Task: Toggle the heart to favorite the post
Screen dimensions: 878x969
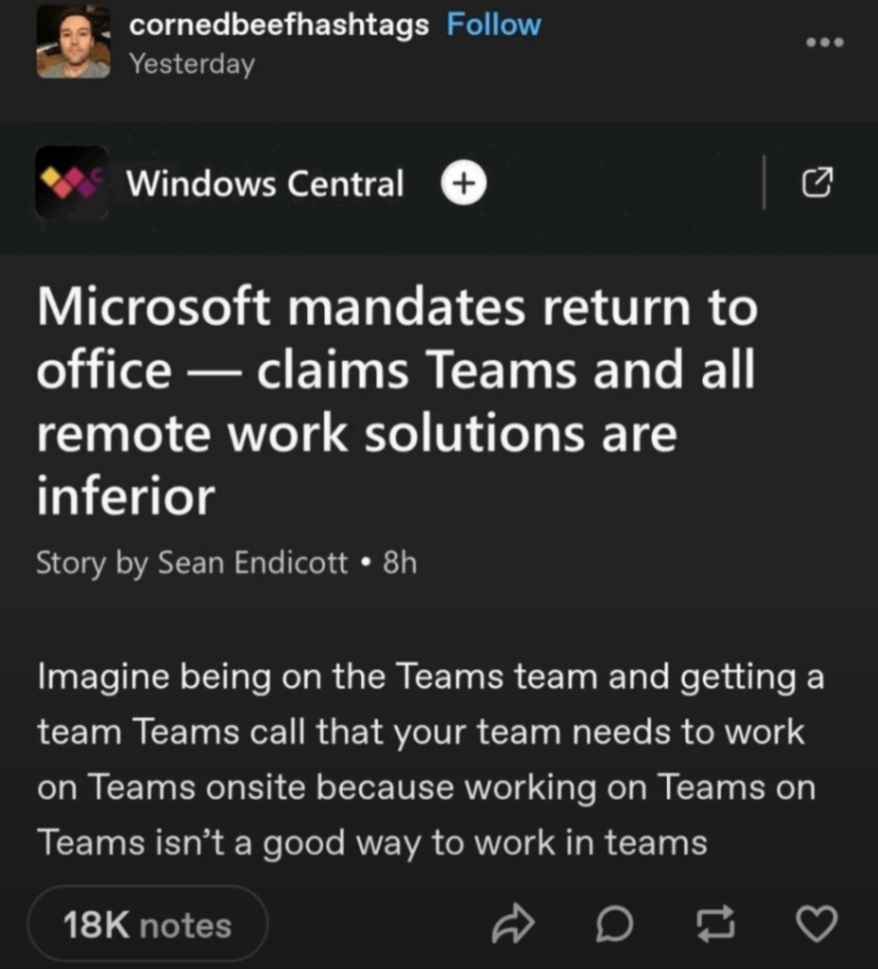Action: click(816, 924)
